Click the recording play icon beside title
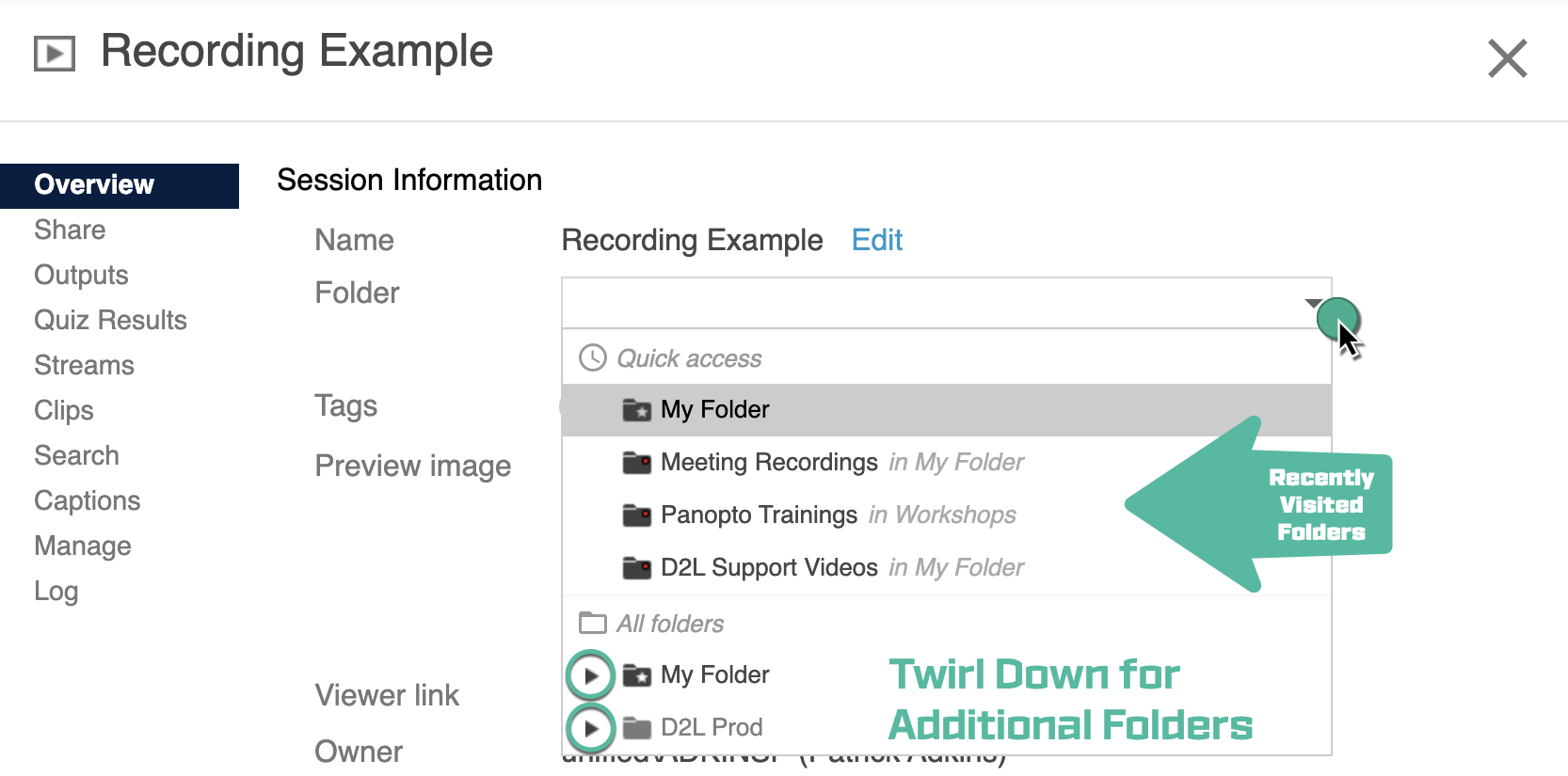1568x776 pixels. [55, 54]
